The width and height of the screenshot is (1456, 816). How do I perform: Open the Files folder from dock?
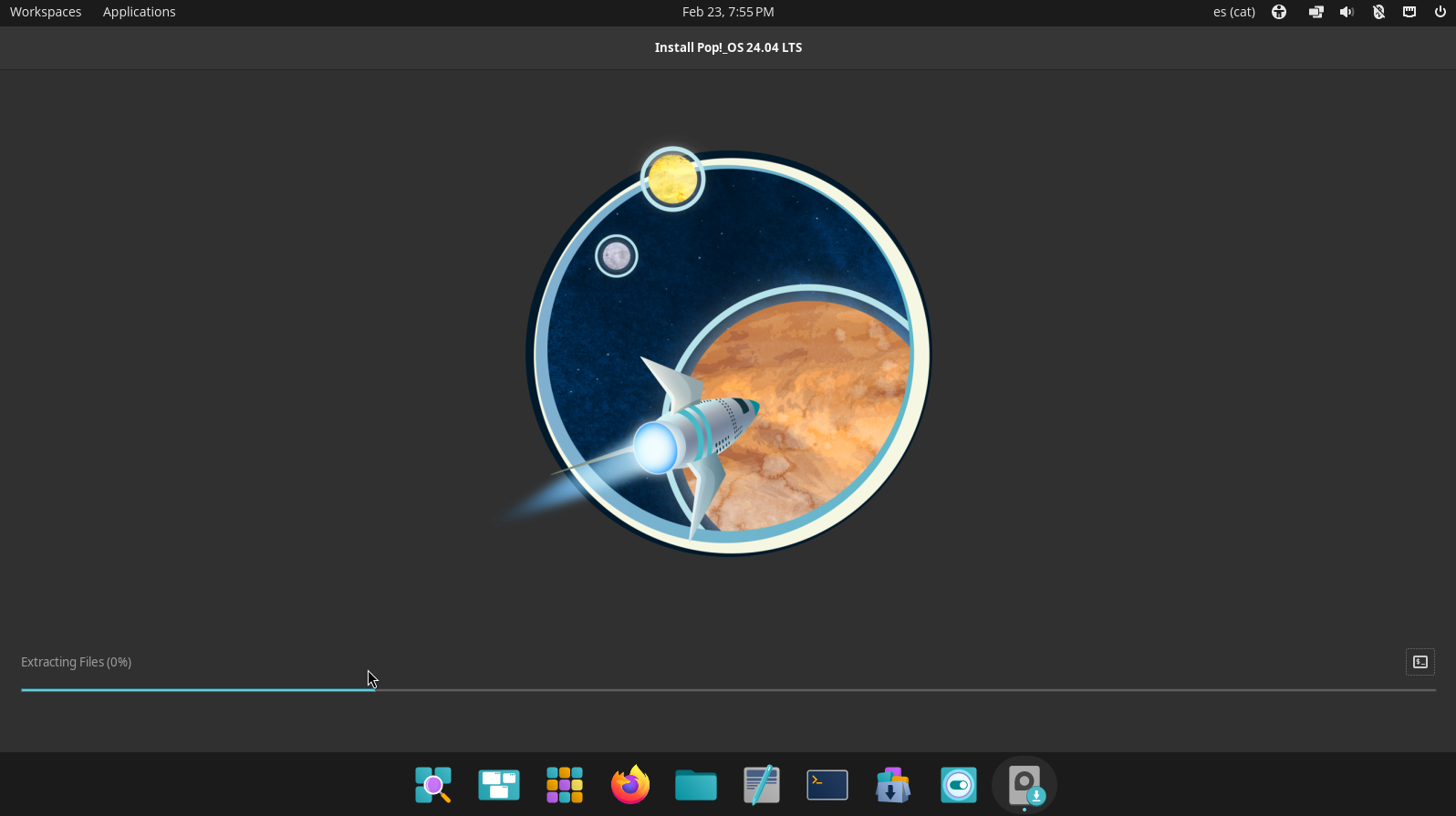click(696, 784)
